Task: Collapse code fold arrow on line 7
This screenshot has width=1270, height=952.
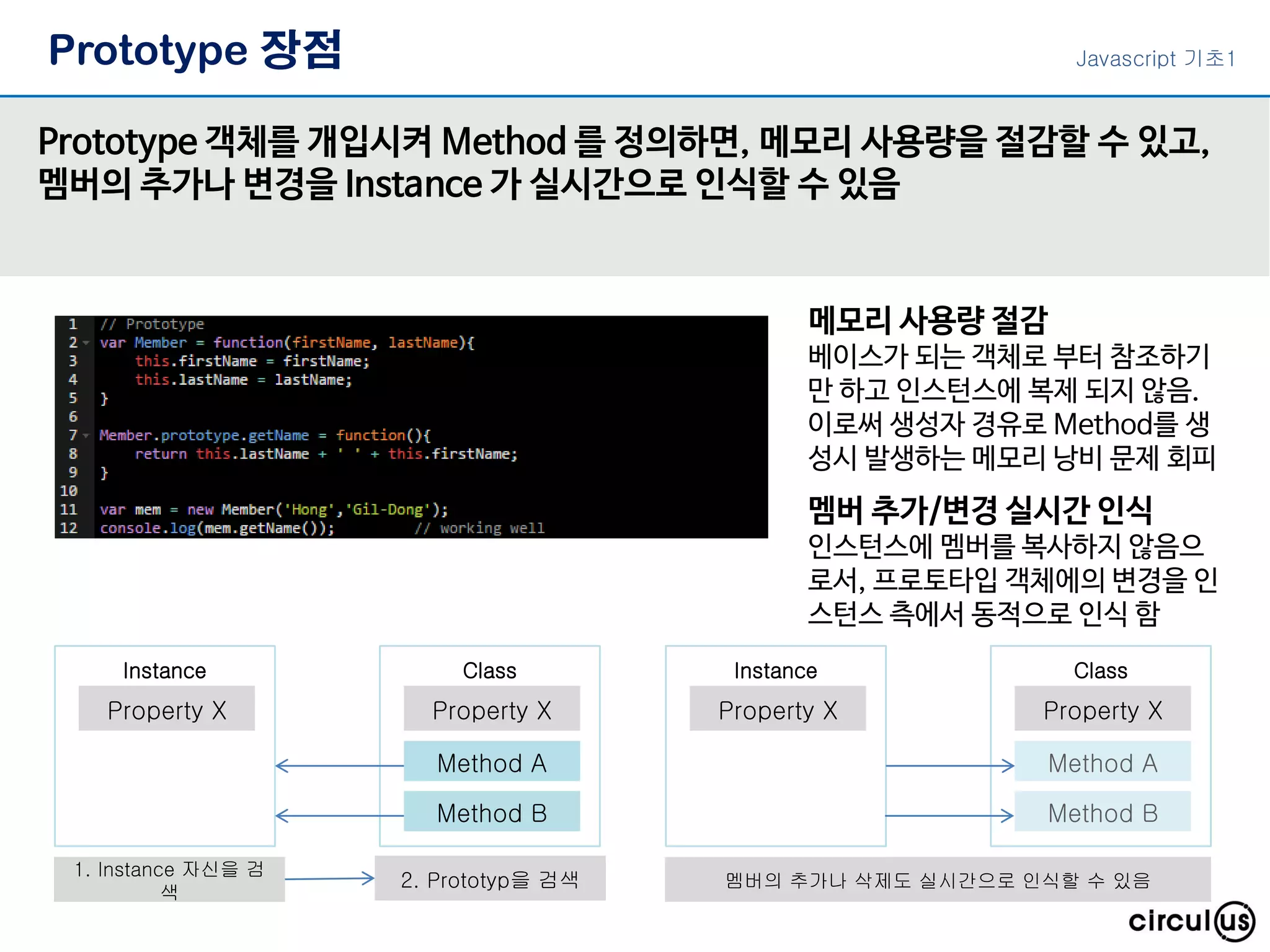Action: tap(86, 436)
